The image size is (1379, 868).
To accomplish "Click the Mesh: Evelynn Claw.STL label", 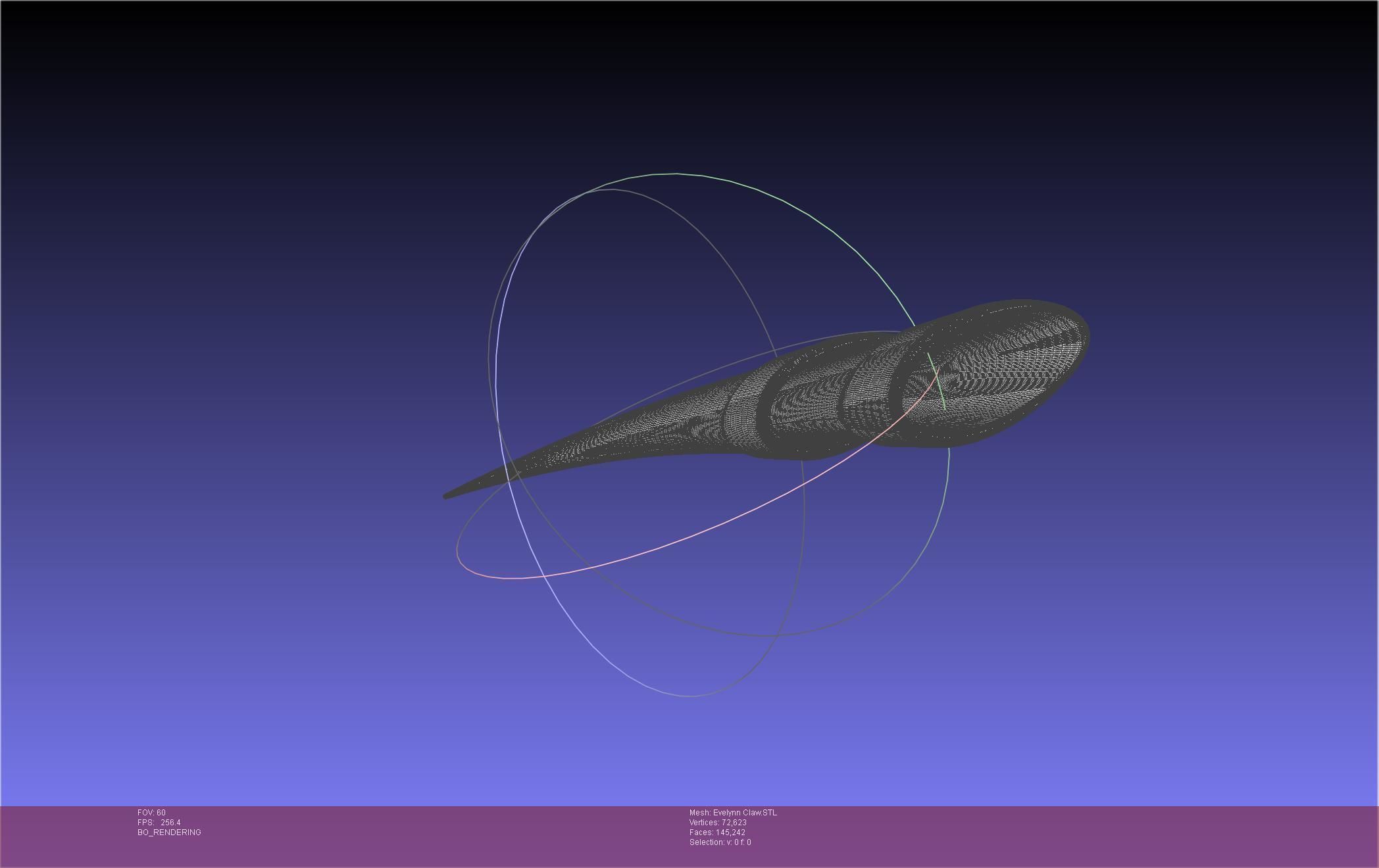I will [x=733, y=813].
